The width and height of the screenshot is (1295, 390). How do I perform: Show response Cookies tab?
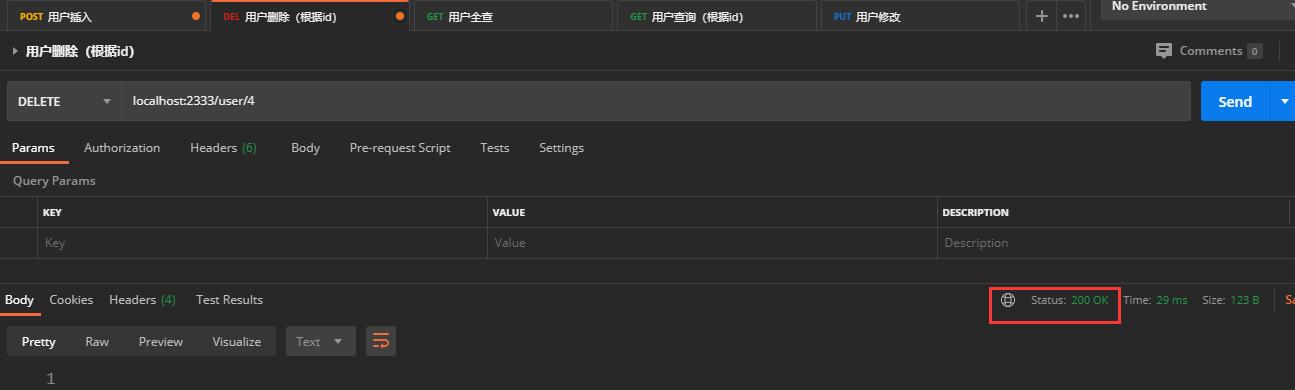71,300
